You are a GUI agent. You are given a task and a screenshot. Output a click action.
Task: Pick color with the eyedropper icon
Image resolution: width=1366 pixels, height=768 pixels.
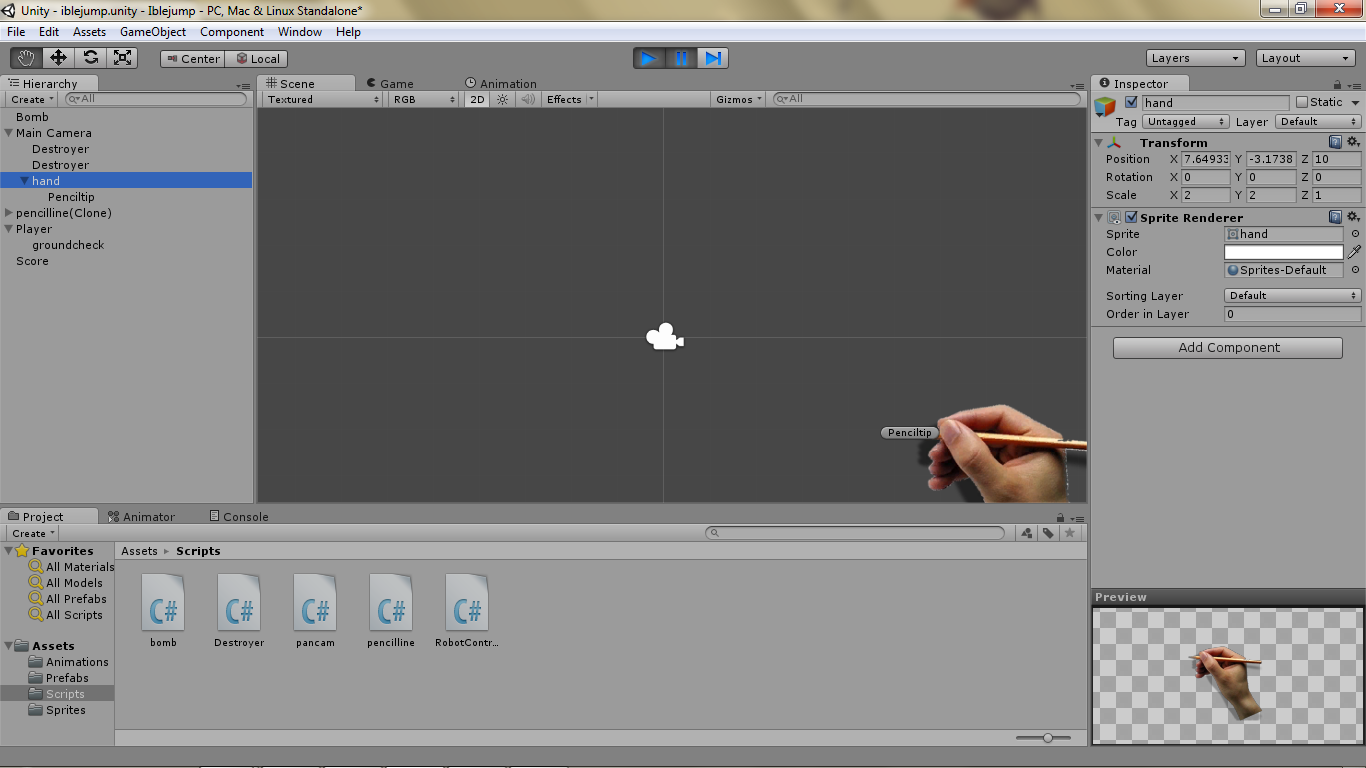click(1354, 252)
